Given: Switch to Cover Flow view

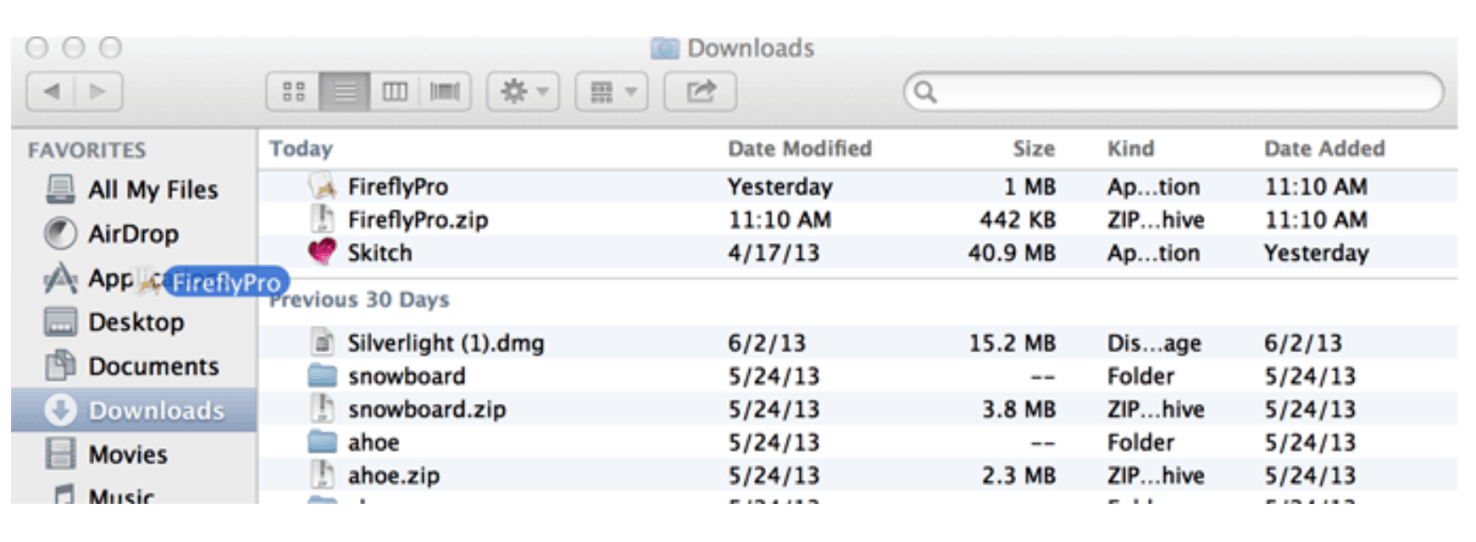Looking at the screenshot, I should point(445,92).
